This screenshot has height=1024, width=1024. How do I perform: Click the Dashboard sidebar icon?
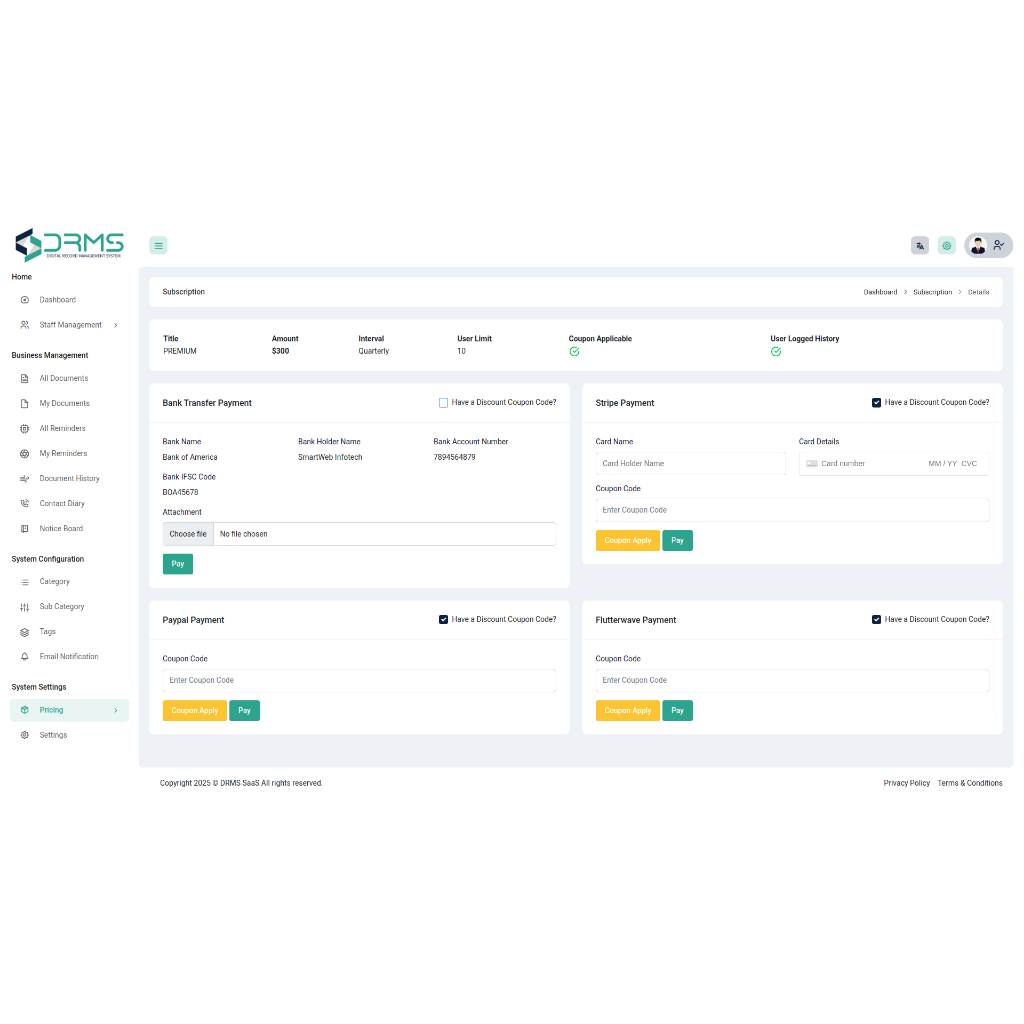[25, 300]
